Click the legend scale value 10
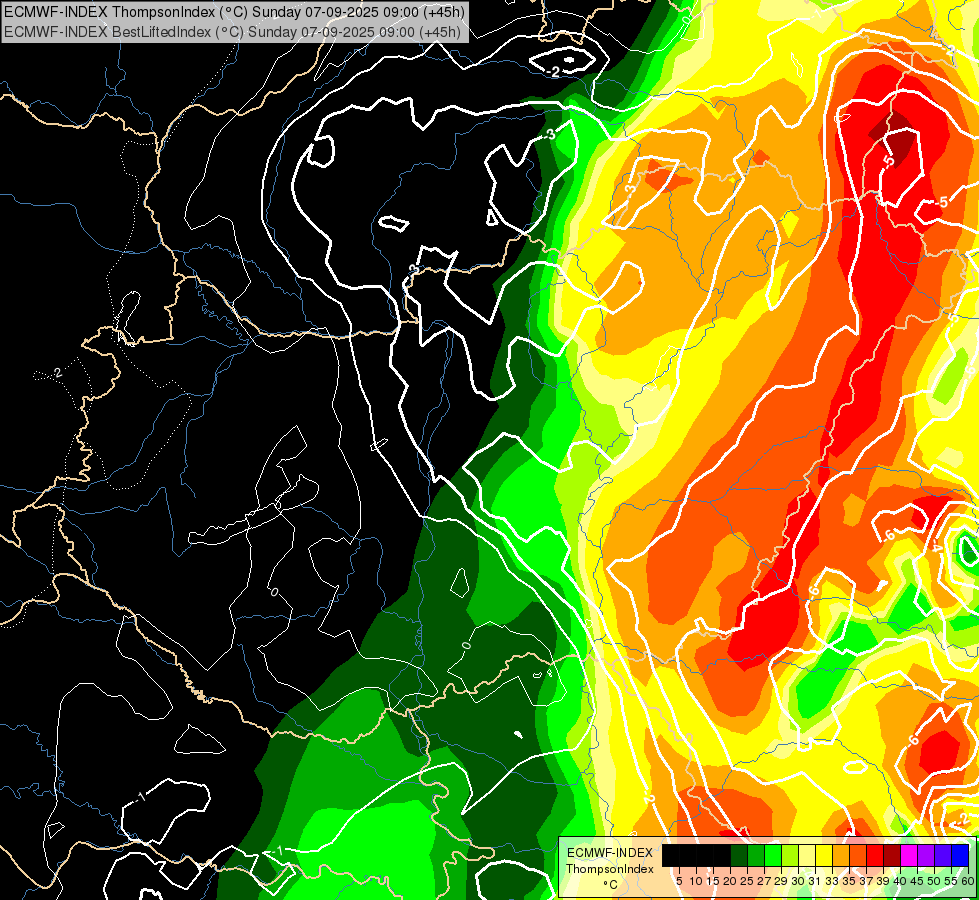Screen dimensions: 979x900 pos(696,881)
